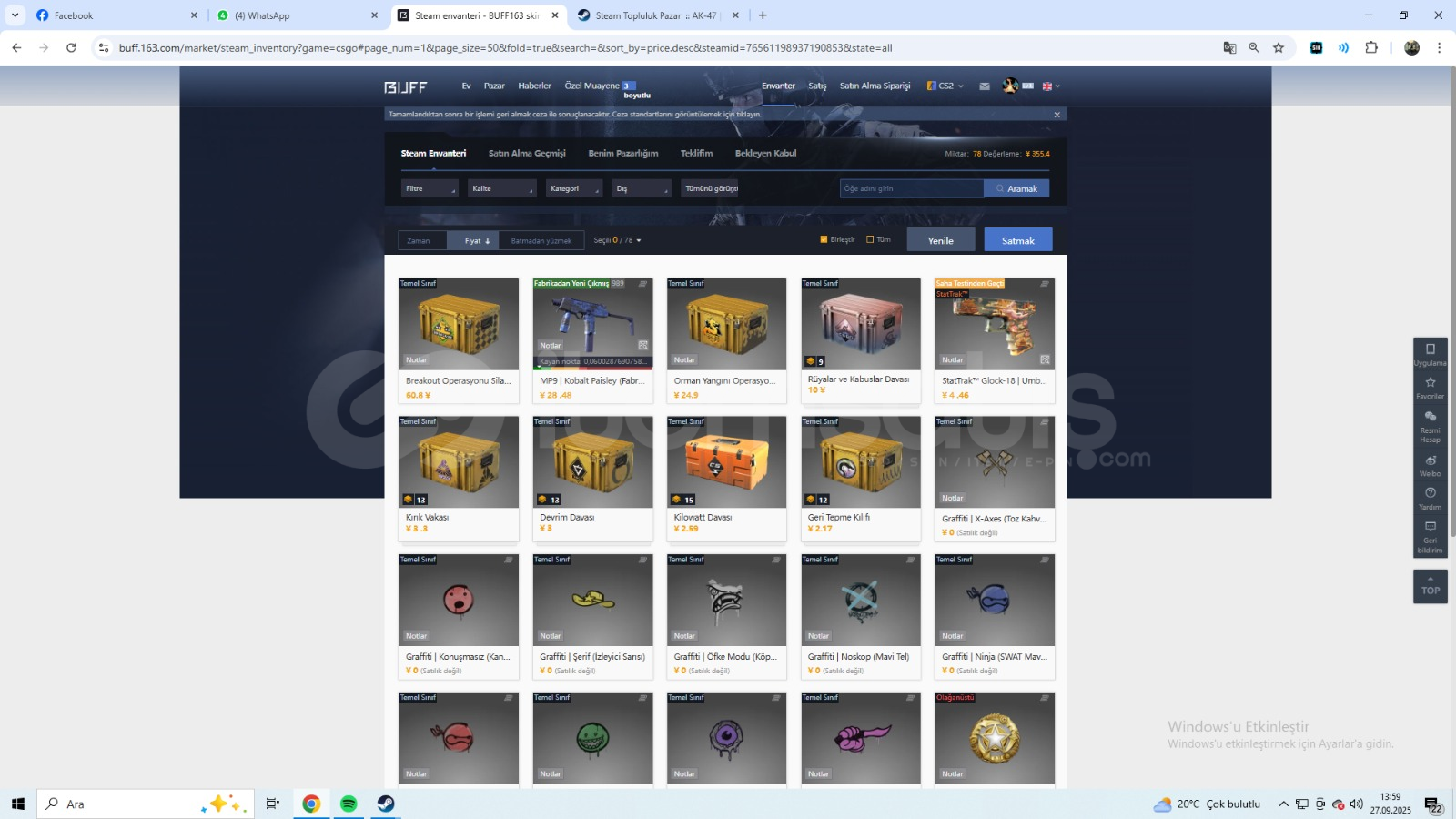
Task: Open Satış in top navigation
Action: tap(817, 86)
